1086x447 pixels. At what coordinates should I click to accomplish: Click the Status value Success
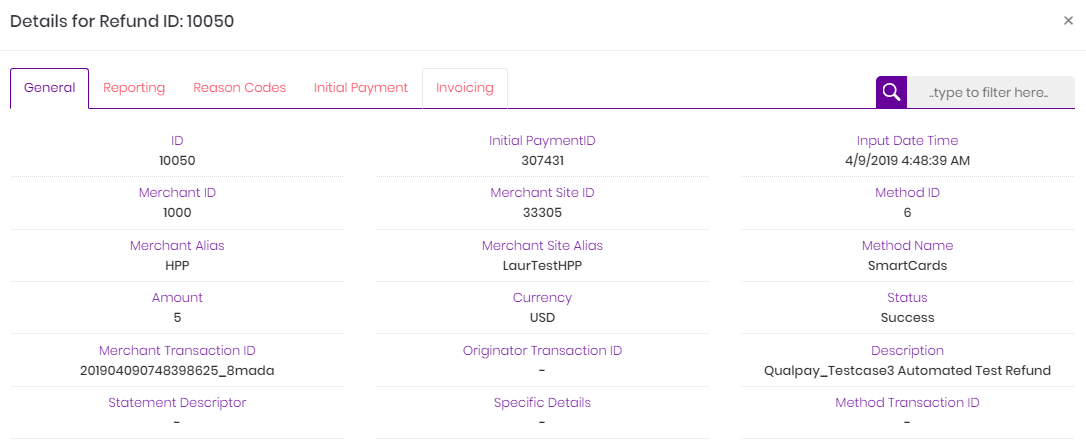point(907,318)
